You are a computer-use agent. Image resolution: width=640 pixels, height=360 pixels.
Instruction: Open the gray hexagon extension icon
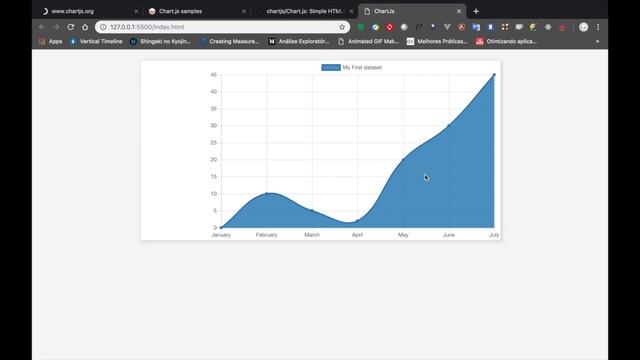(548, 27)
